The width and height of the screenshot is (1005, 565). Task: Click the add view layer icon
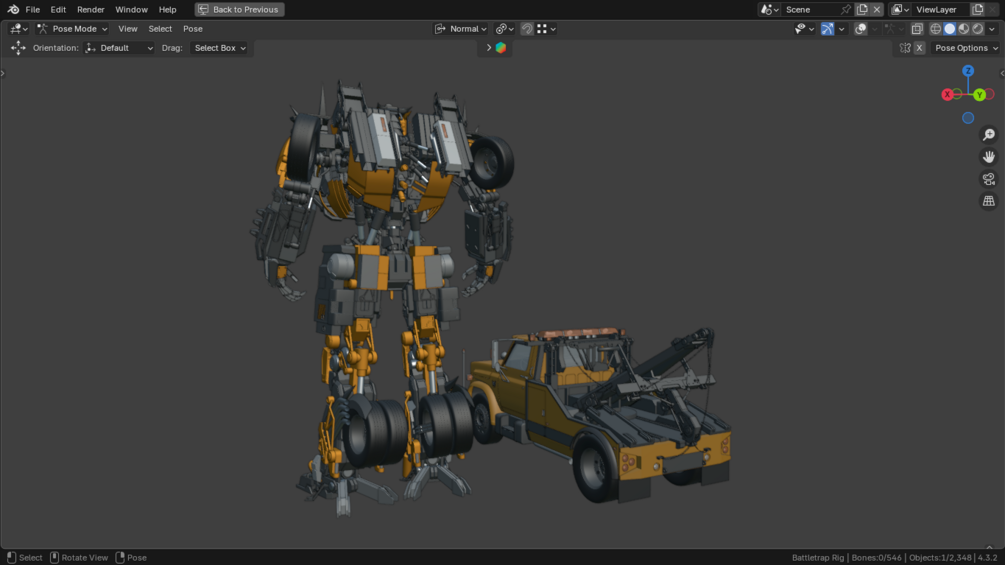pos(977,10)
